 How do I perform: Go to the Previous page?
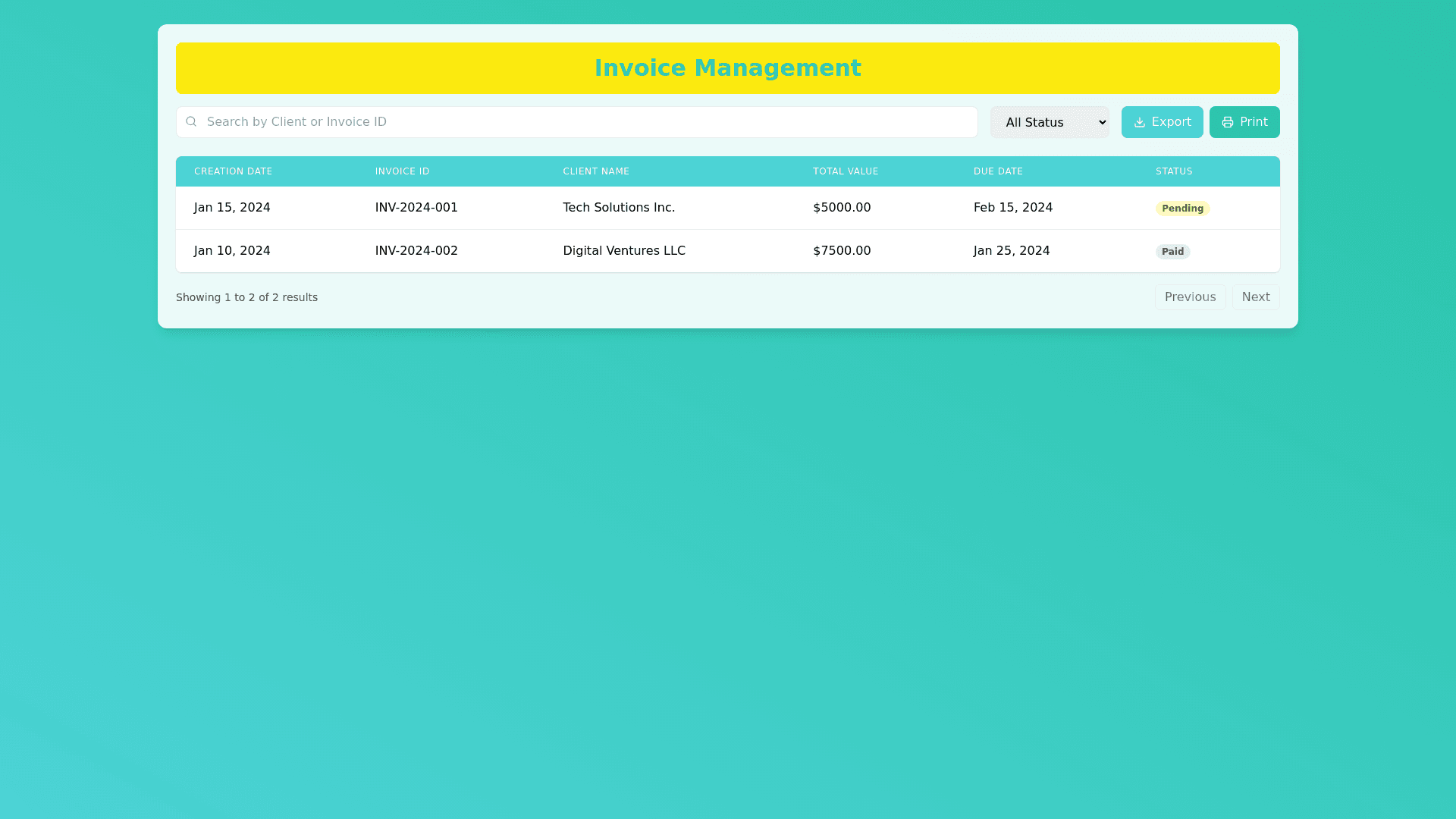pyautogui.click(x=1189, y=297)
